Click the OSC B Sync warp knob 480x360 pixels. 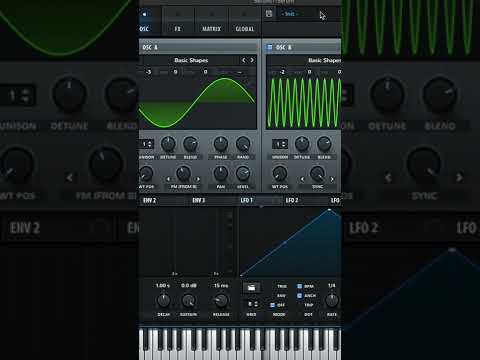[317, 174]
